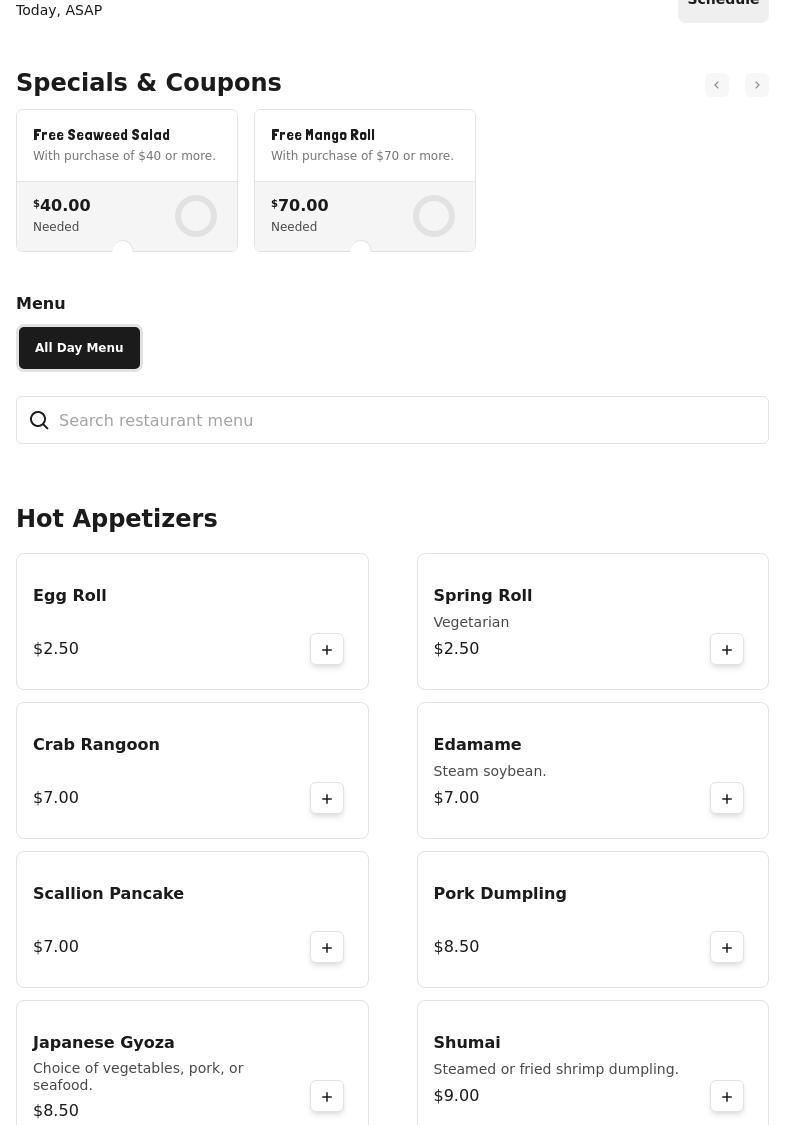785x1125 pixels.
Task: Add Pork Dumpling to cart
Action: (x=727, y=948)
